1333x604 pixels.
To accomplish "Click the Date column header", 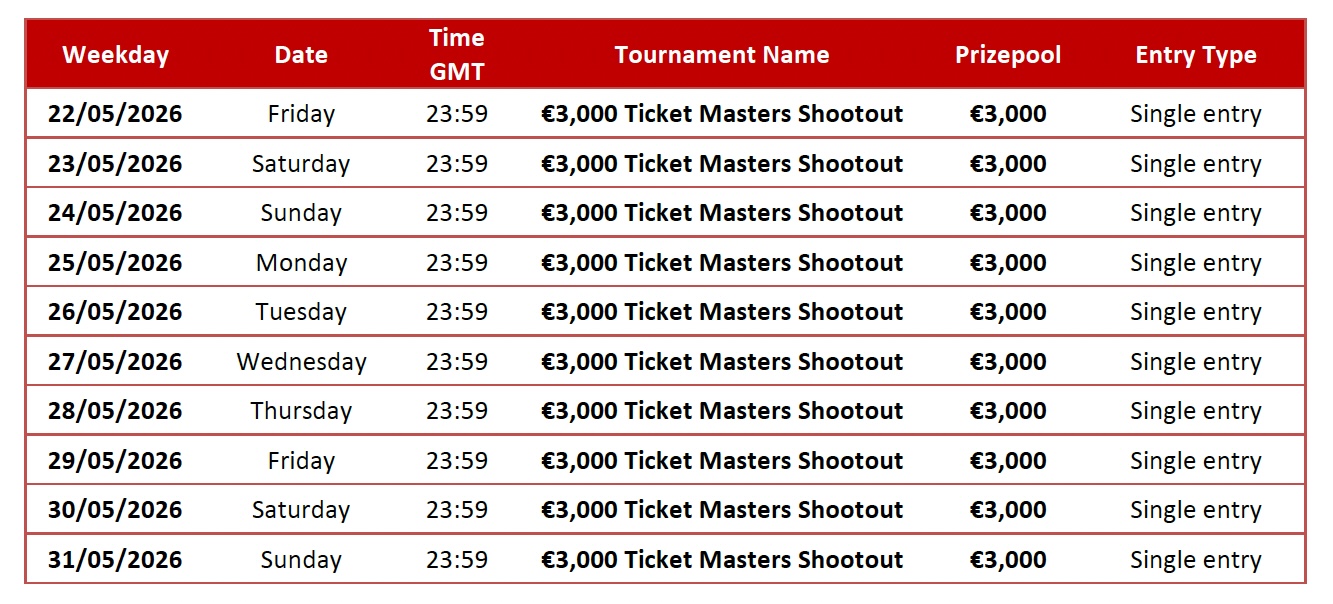I will [x=301, y=55].
